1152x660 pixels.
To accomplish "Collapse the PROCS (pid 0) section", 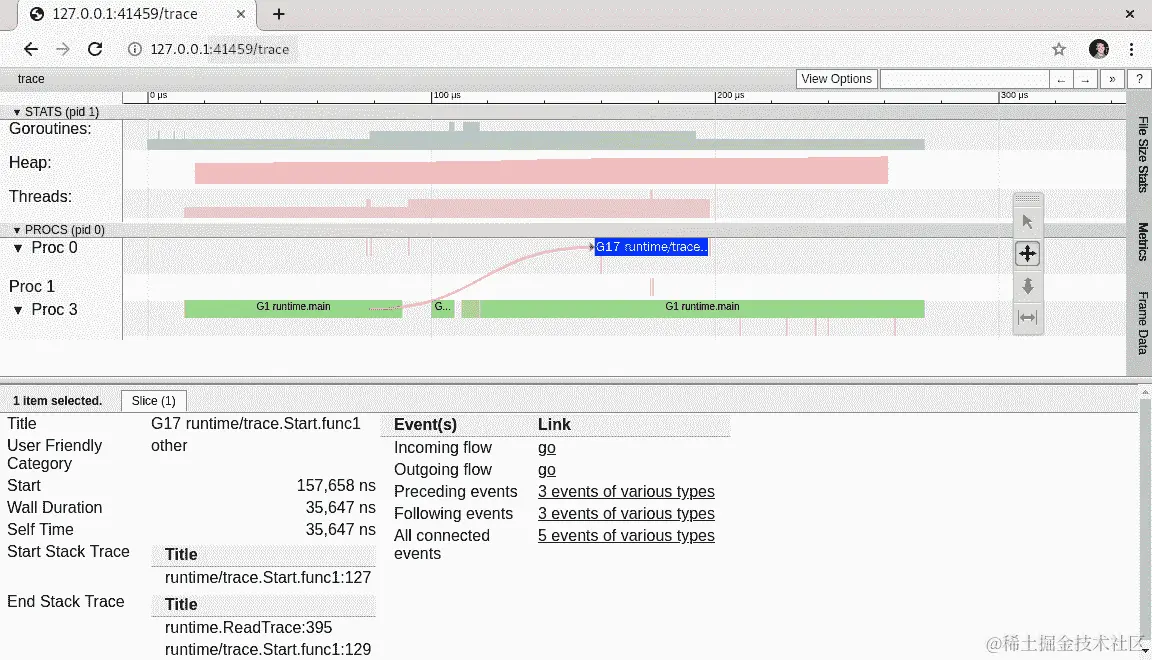I will click(17, 230).
